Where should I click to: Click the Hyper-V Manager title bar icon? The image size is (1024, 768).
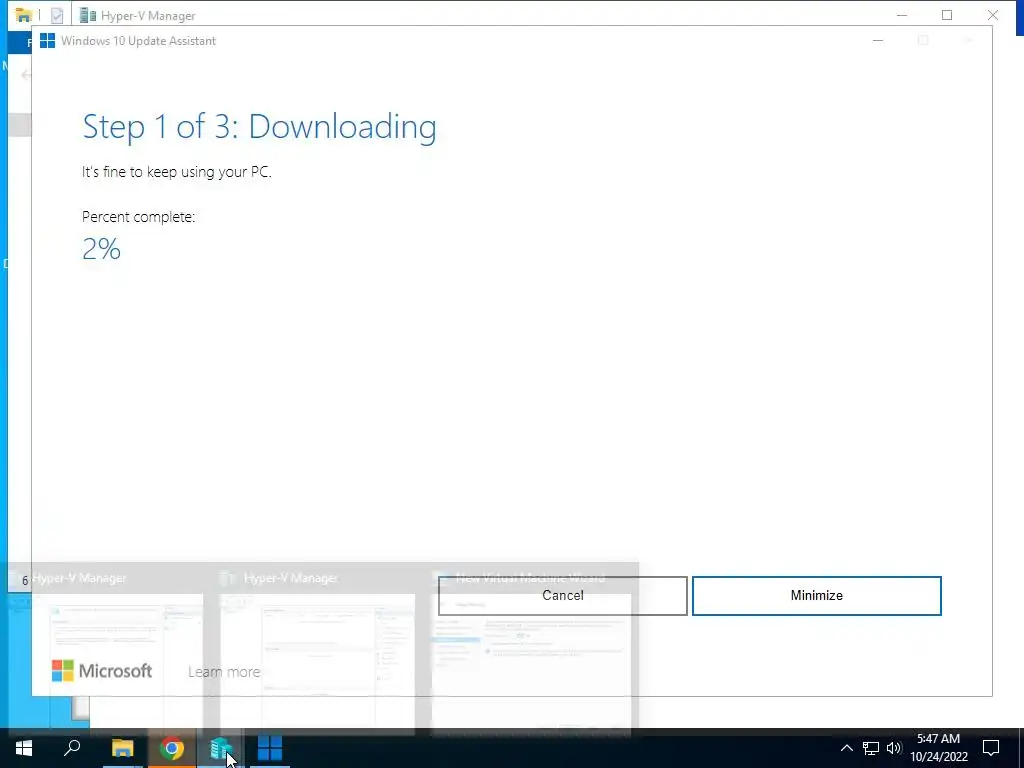[88, 15]
